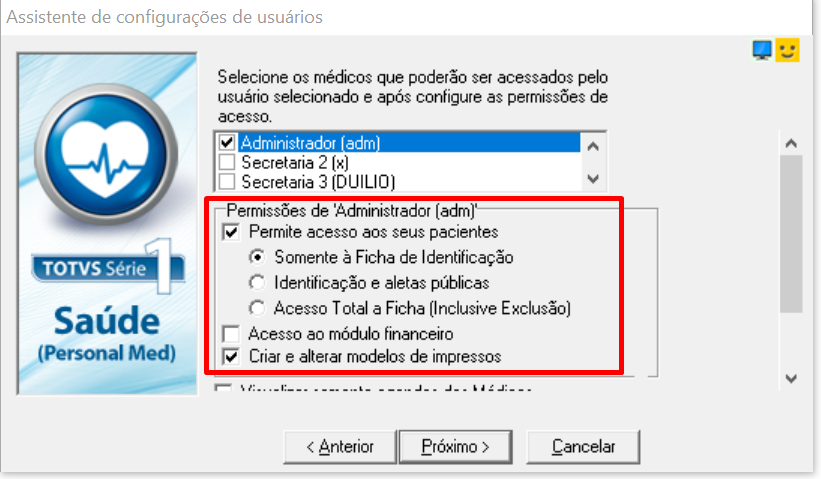Proceed with the Próximo button

click(456, 447)
